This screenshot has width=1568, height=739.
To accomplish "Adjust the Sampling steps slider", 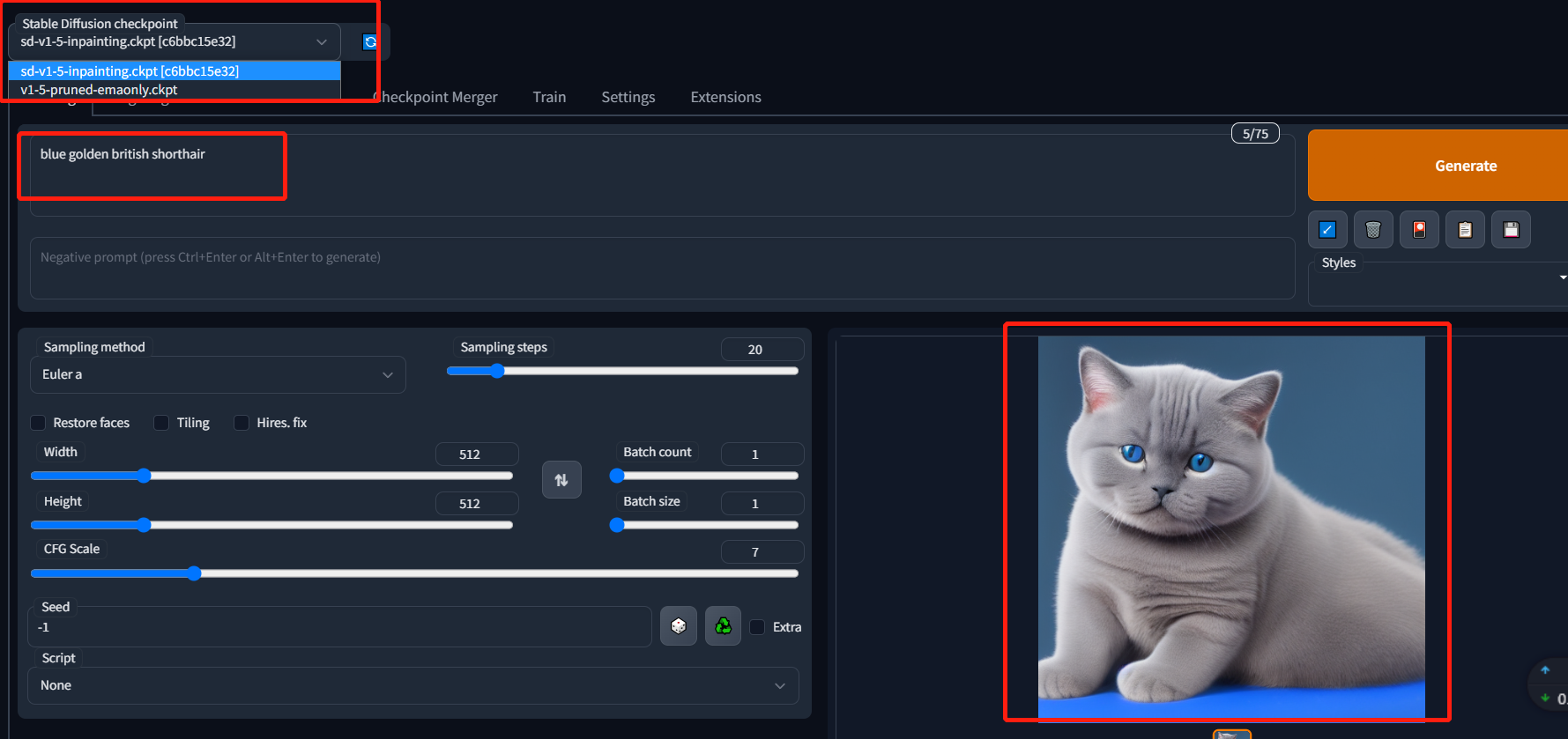I will (x=622, y=371).
